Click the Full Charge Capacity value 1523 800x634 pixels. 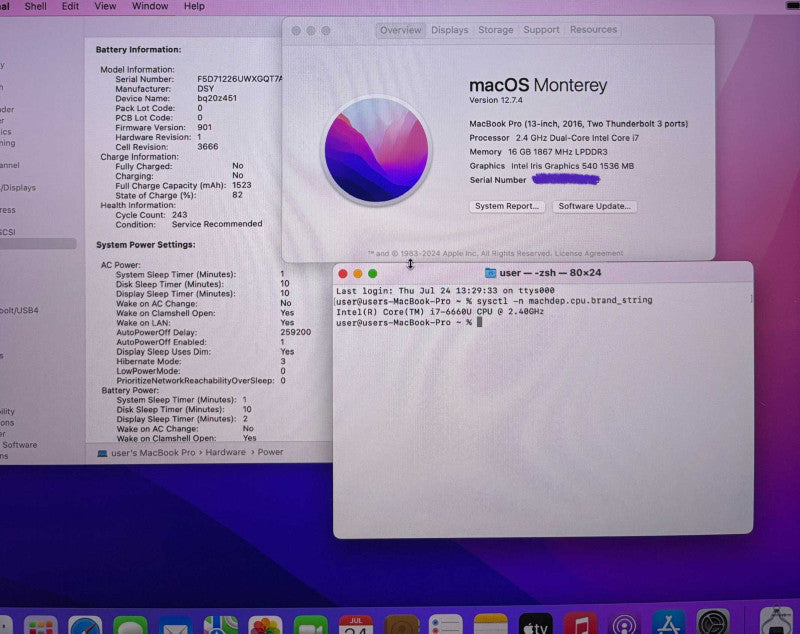click(x=242, y=185)
